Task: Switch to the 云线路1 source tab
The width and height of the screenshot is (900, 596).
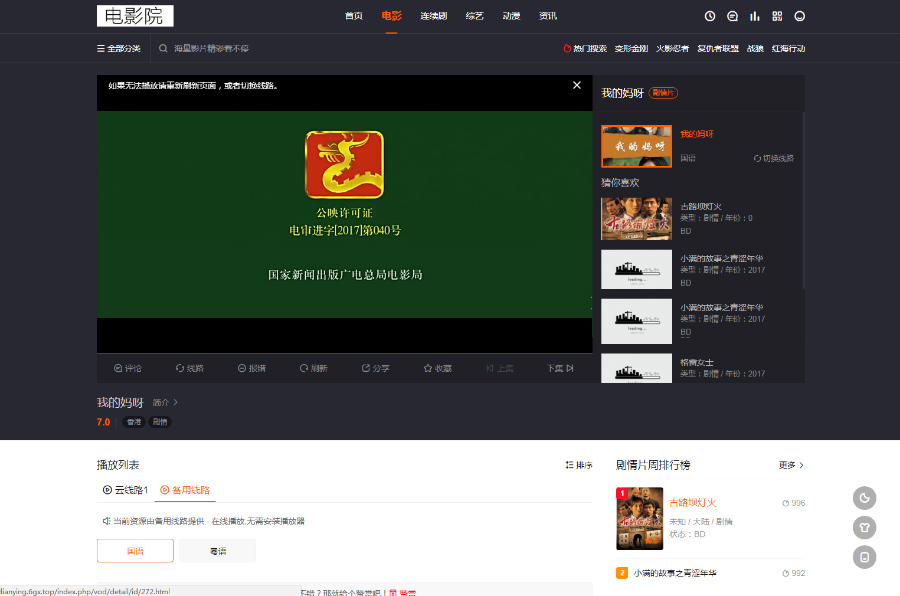Action: pyautogui.click(x=125, y=490)
